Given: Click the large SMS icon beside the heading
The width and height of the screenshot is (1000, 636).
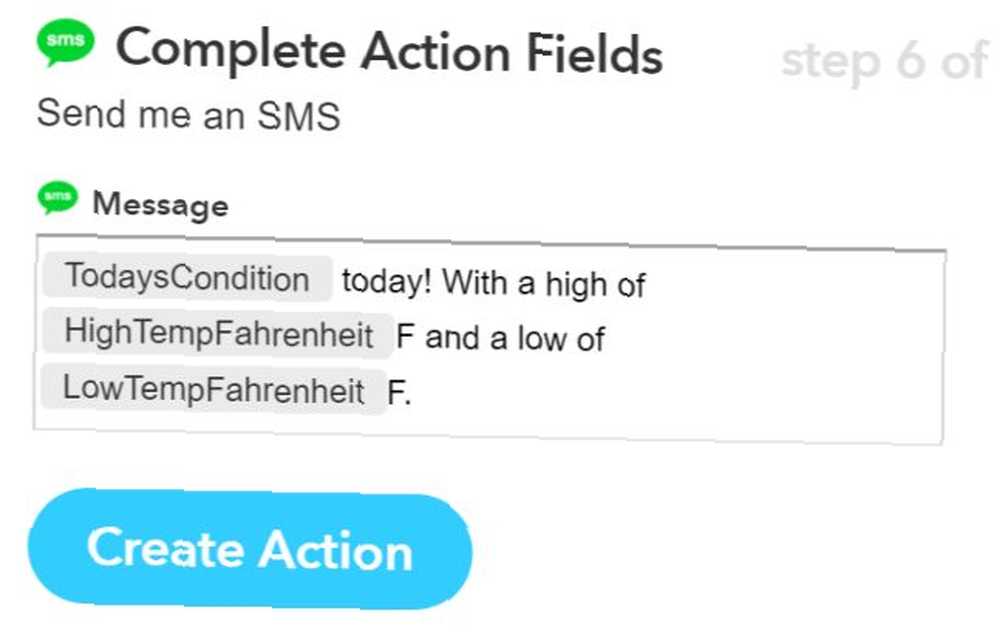Looking at the screenshot, I should (x=65, y=43).
